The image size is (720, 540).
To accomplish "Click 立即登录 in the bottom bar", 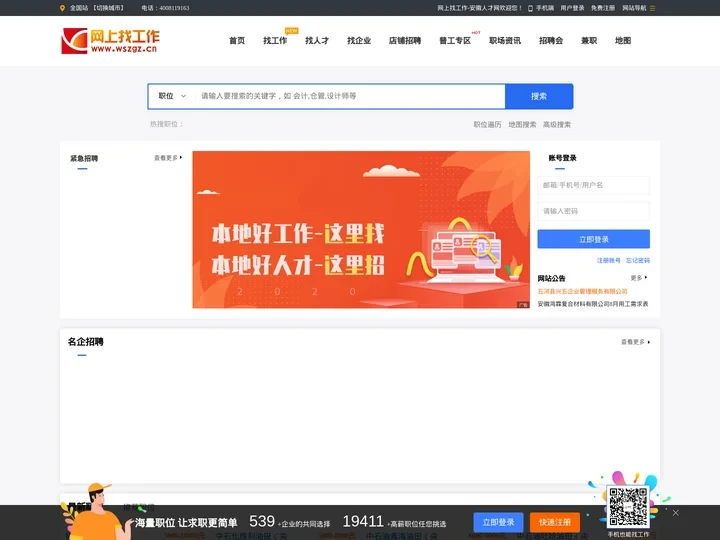I will pos(498,523).
